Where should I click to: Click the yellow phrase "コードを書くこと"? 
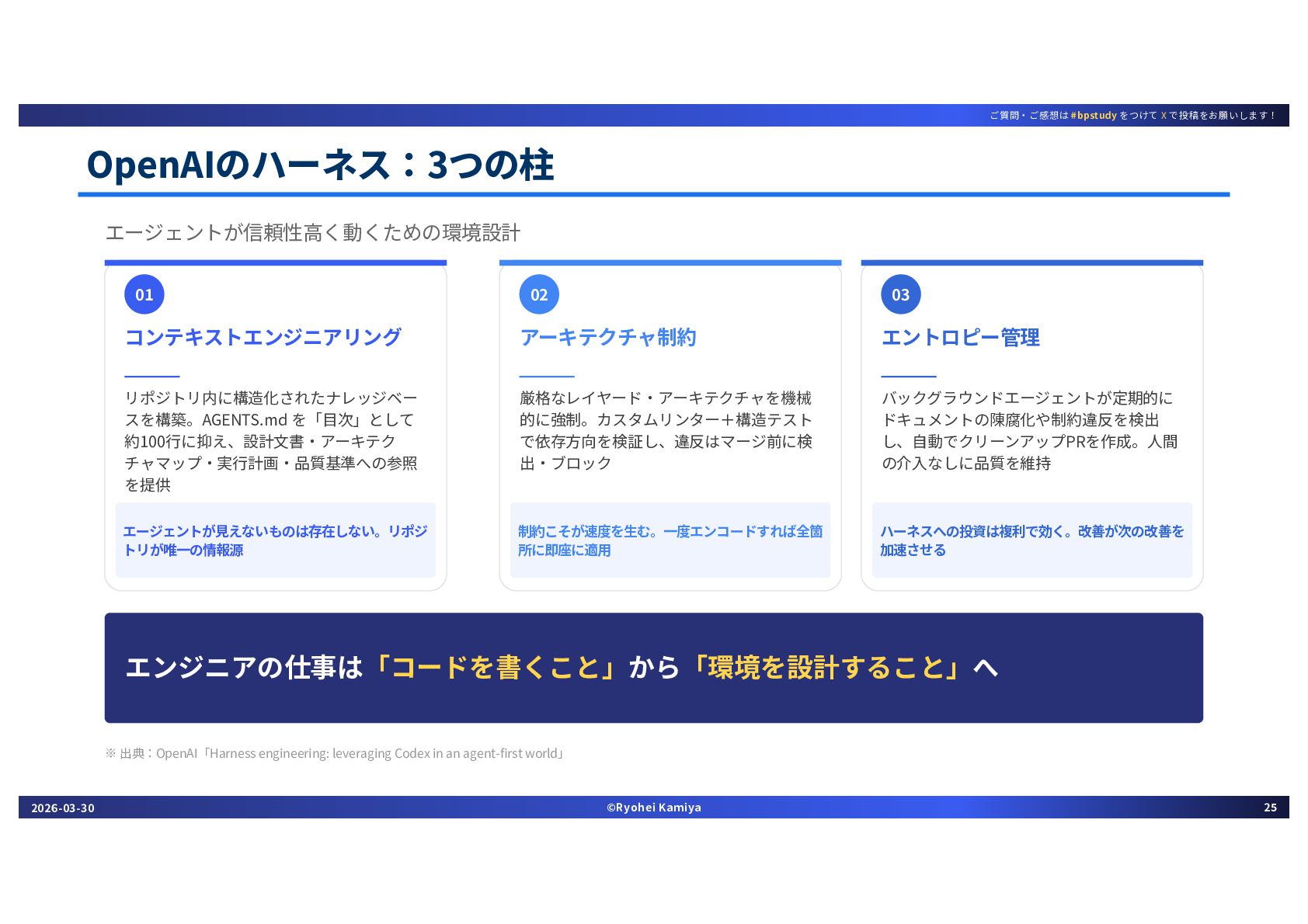[x=496, y=668]
